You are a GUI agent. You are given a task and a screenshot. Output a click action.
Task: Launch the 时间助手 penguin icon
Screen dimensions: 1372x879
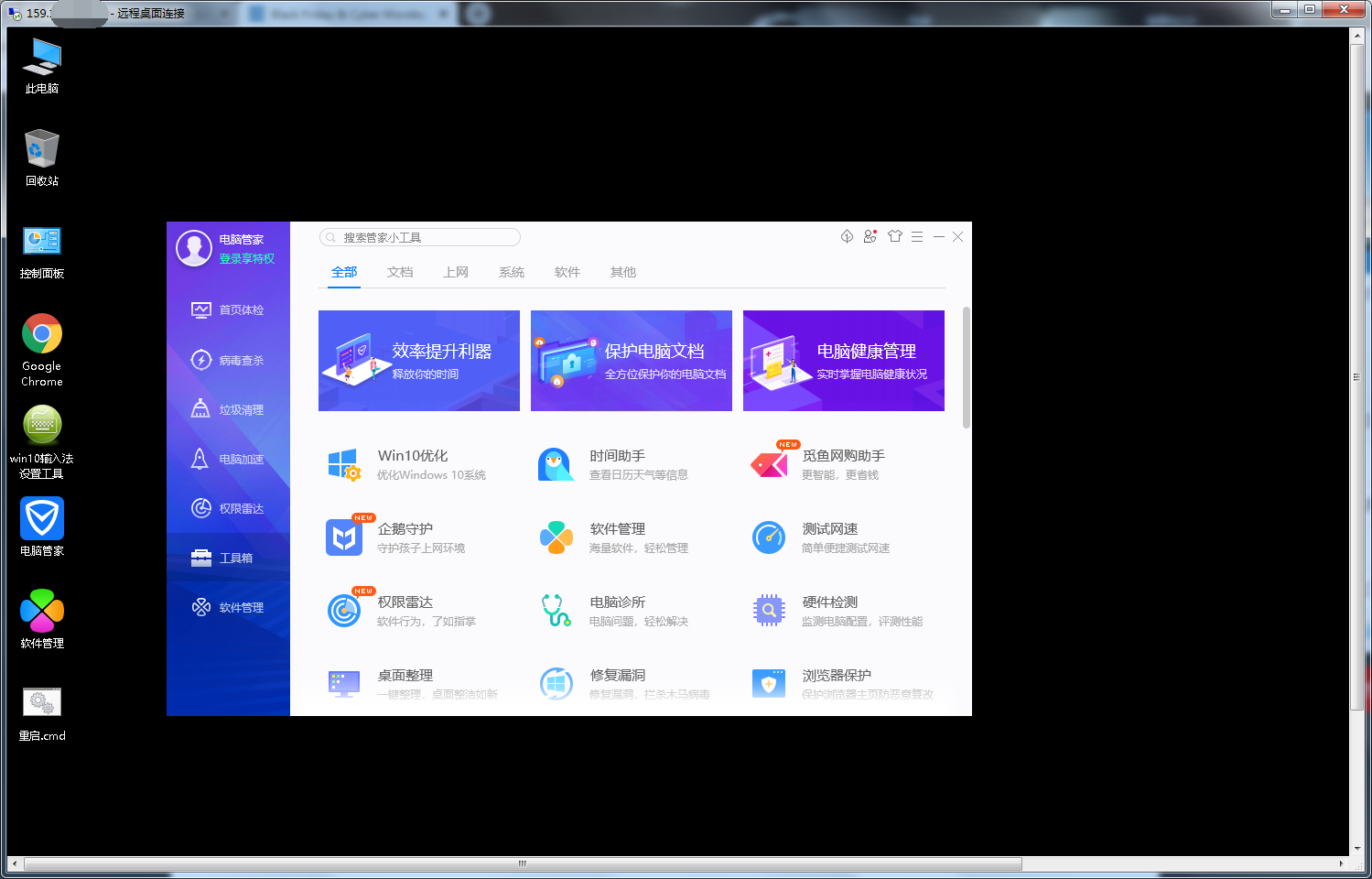point(556,464)
